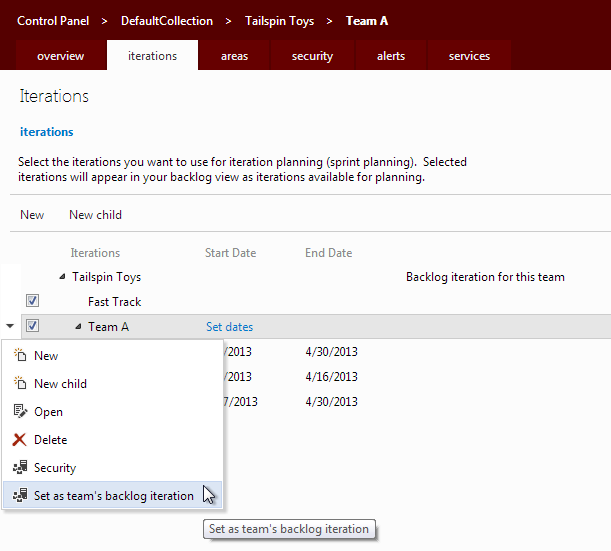Select the Fast Track iteration row
611x551 pixels.
click(x=114, y=302)
